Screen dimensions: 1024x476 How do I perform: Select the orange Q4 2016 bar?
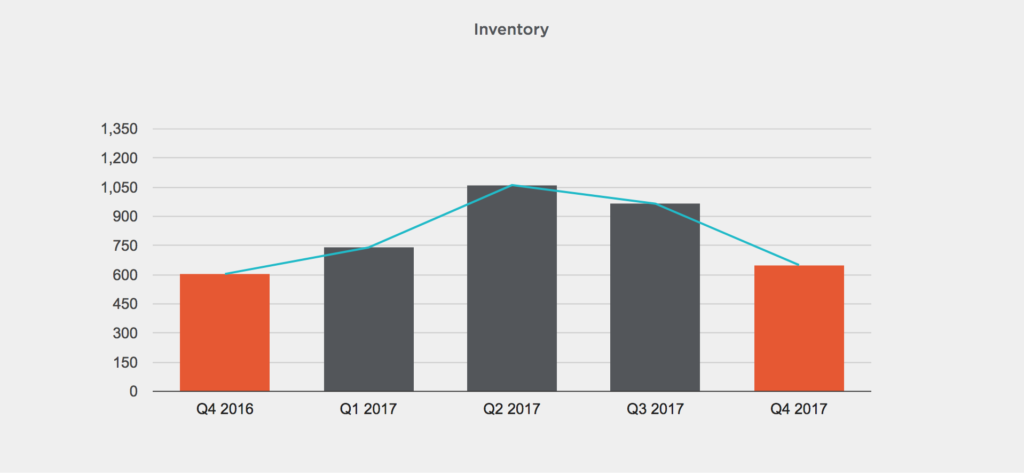pos(225,332)
